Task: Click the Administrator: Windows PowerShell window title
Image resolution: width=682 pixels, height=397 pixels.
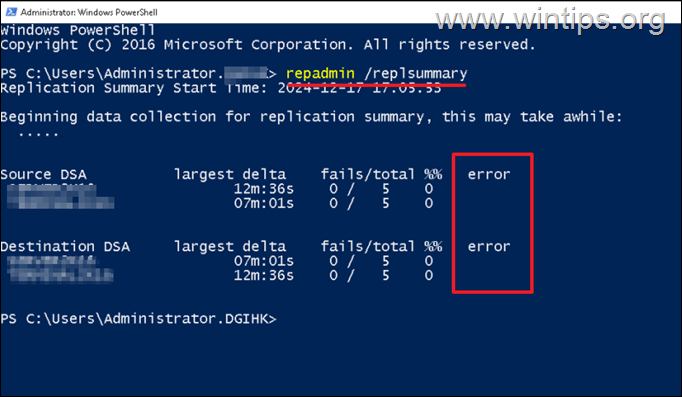Action: [89, 12]
